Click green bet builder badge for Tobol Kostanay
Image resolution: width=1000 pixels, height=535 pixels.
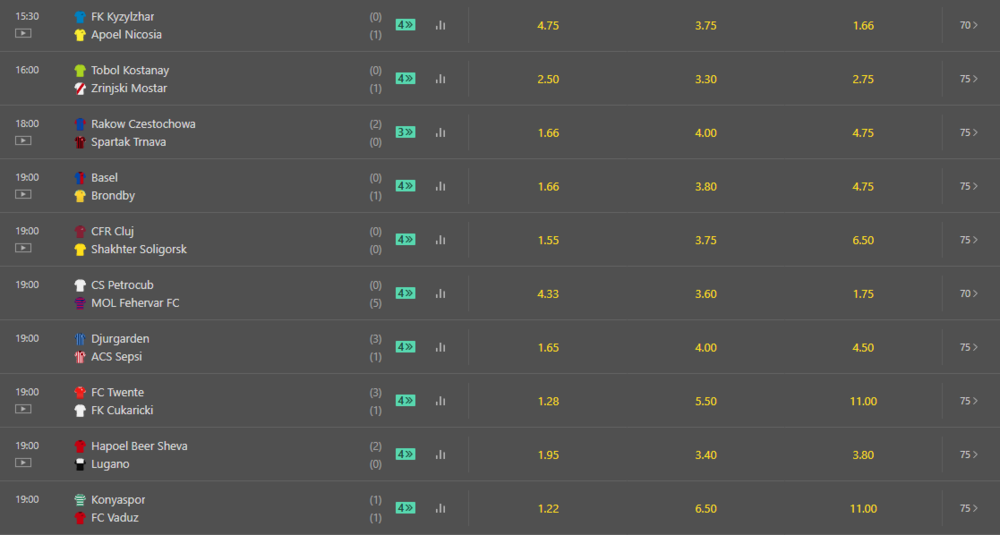pyautogui.click(x=405, y=78)
